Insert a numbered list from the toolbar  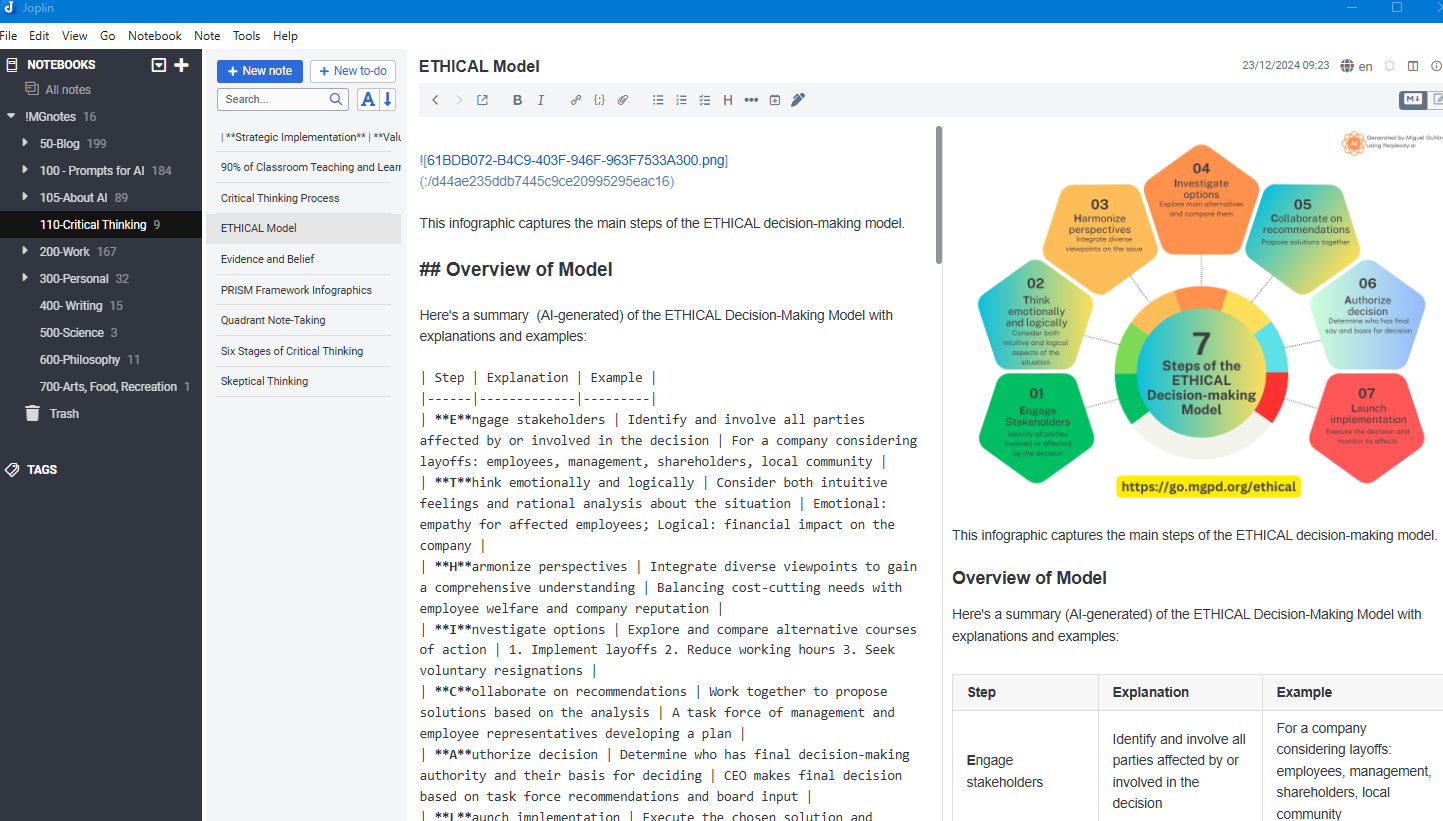point(681,100)
